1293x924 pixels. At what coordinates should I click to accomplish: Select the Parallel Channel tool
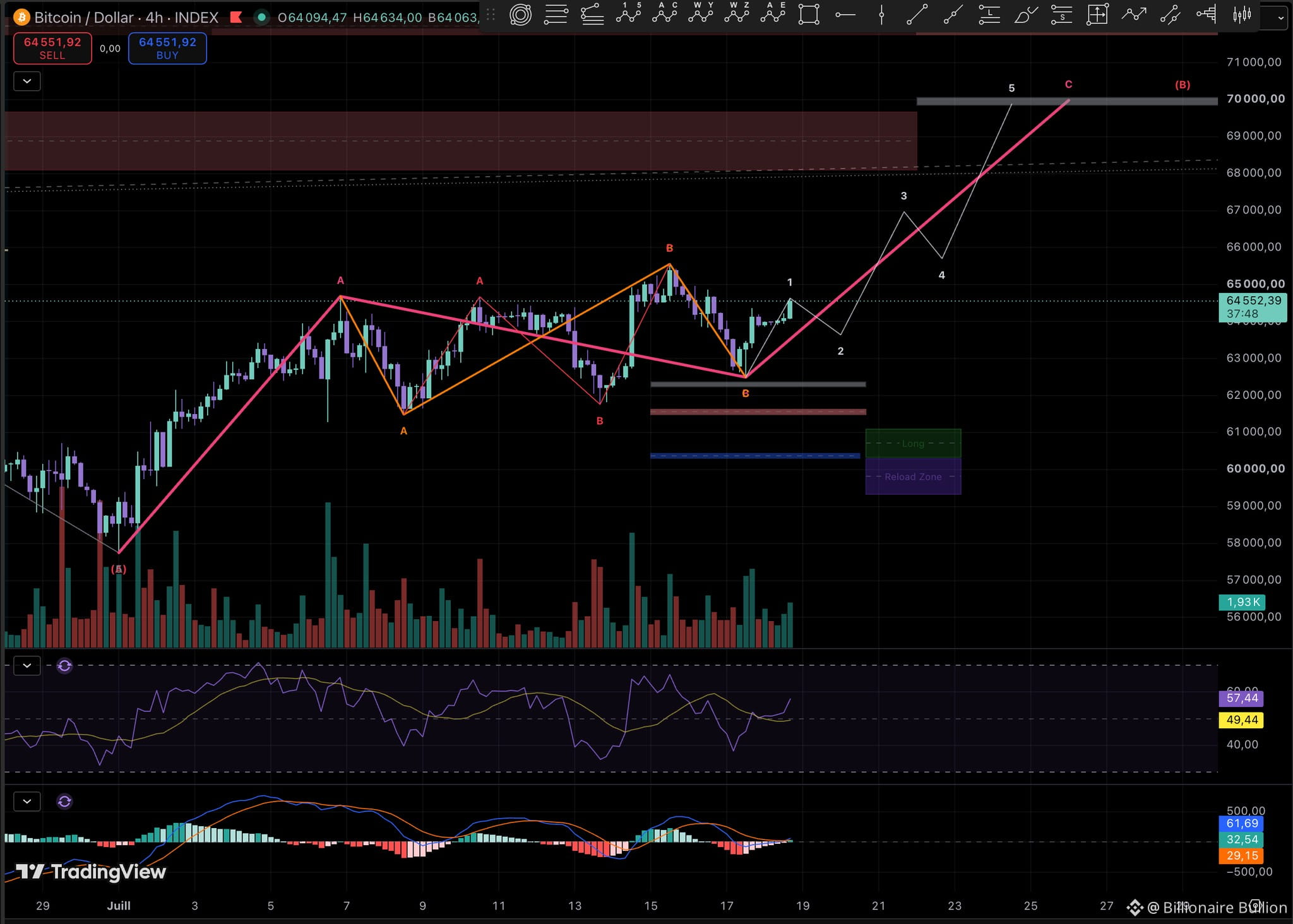(1170, 14)
